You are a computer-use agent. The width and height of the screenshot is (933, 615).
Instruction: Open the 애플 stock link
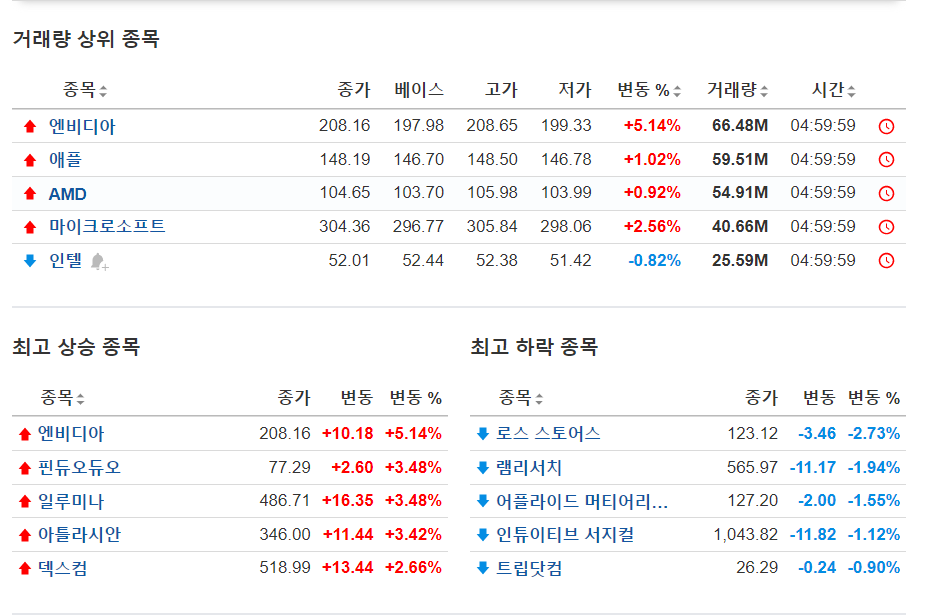coord(65,159)
